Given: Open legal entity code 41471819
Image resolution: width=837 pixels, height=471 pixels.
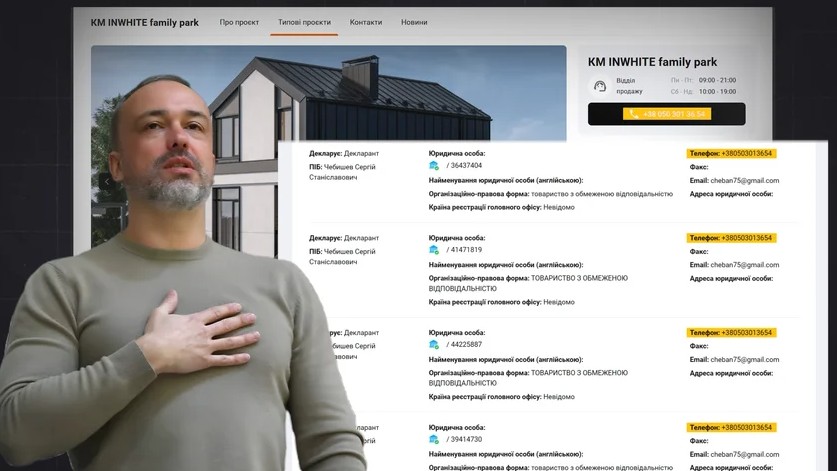Looking at the screenshot, I should pos(466,250).
